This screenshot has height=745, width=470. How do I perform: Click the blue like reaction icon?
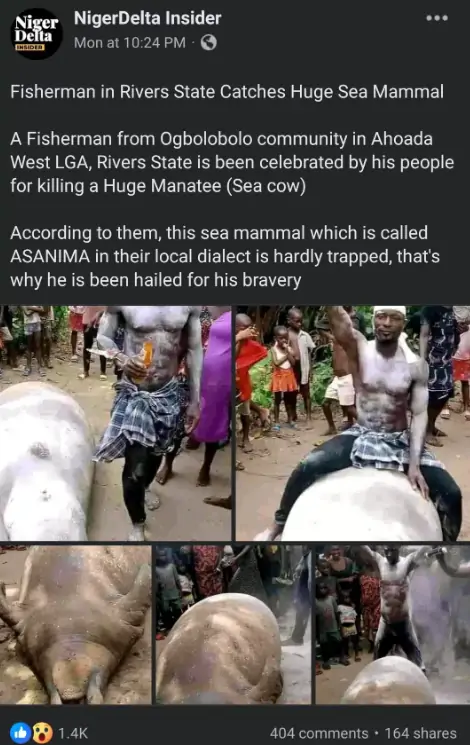coord(20,733)
